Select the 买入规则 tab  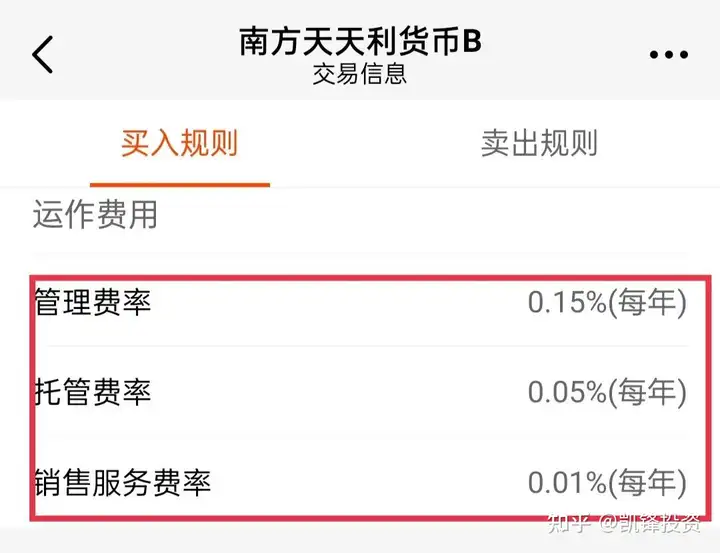coord(180,143)
